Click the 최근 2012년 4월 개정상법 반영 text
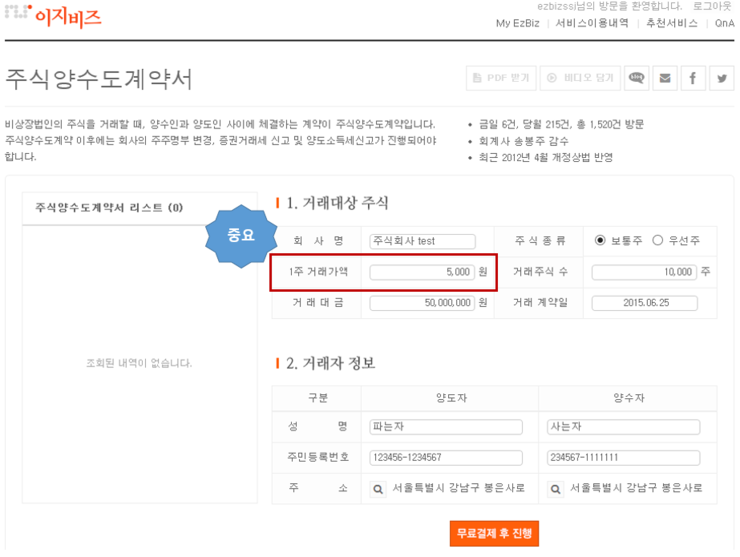This screenshot has height=557, width=740. tap(546, 157)
